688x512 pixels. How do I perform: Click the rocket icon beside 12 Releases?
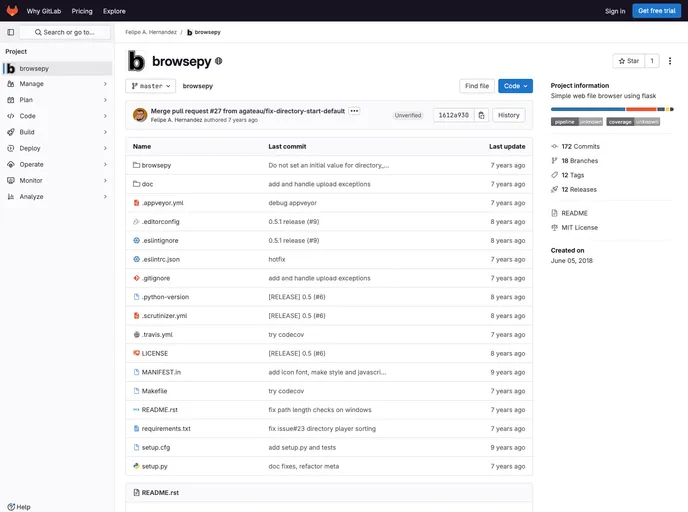pyautogui.click(x=555, y=190)
